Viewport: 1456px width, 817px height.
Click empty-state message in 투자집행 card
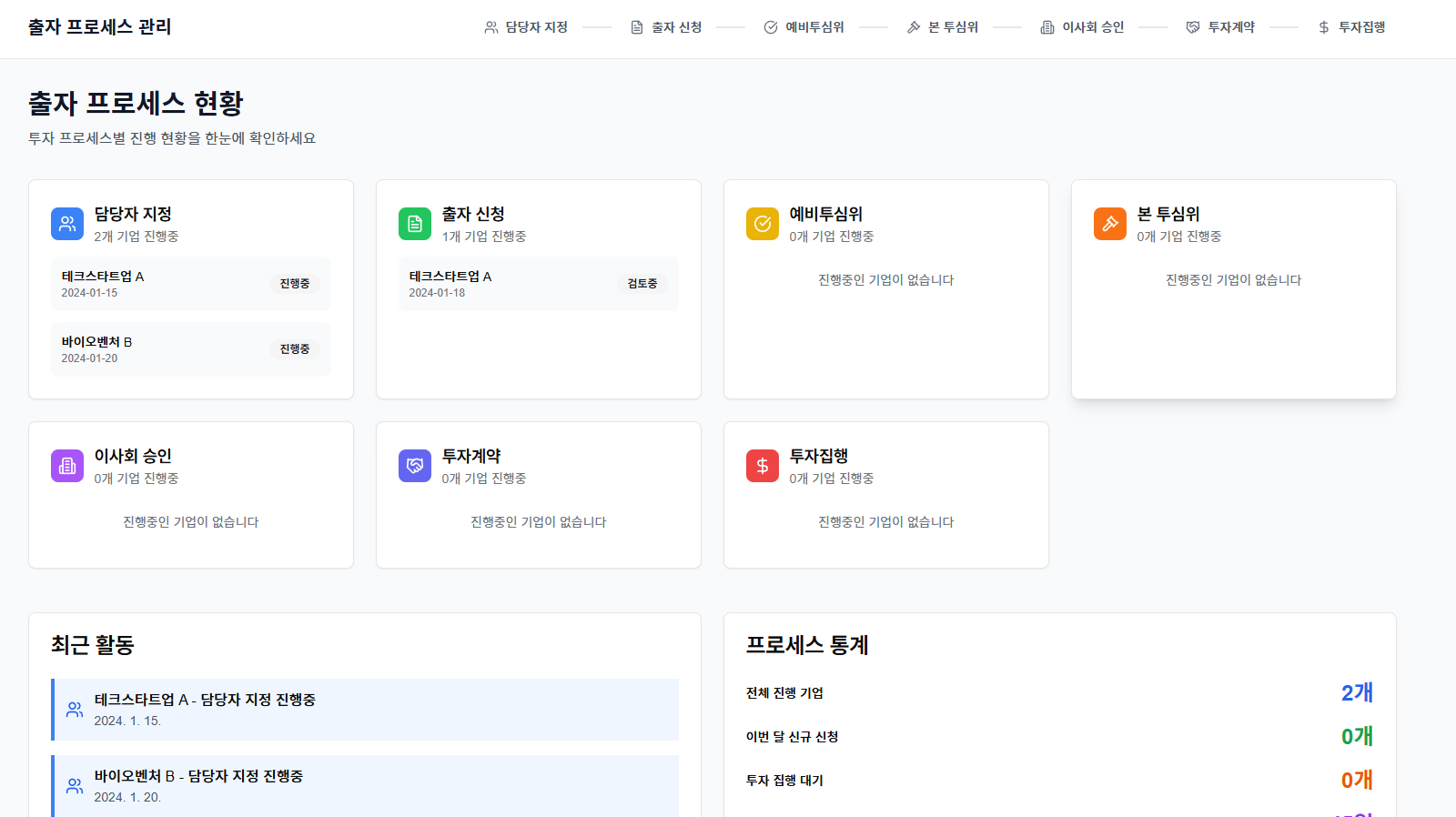tap(886, 522)
